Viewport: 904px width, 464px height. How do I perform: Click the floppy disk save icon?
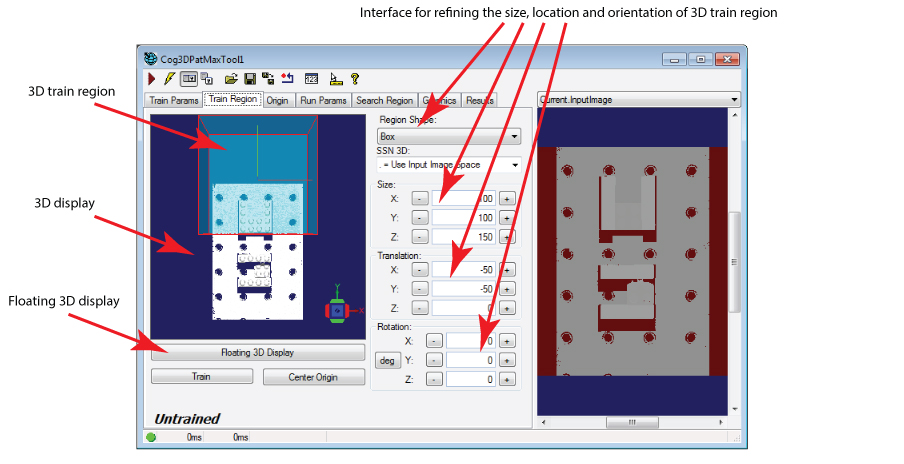tap(249, 78)
